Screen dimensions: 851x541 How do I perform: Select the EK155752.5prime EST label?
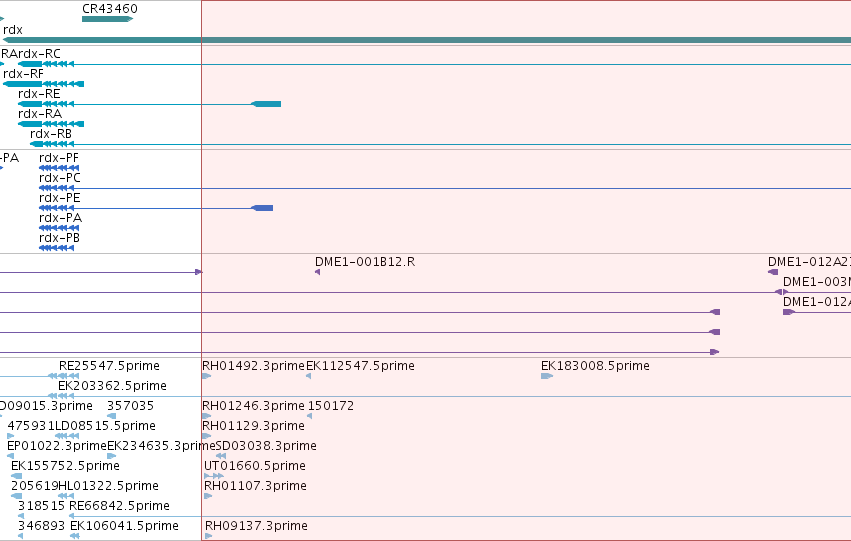(x=65, y=467)
